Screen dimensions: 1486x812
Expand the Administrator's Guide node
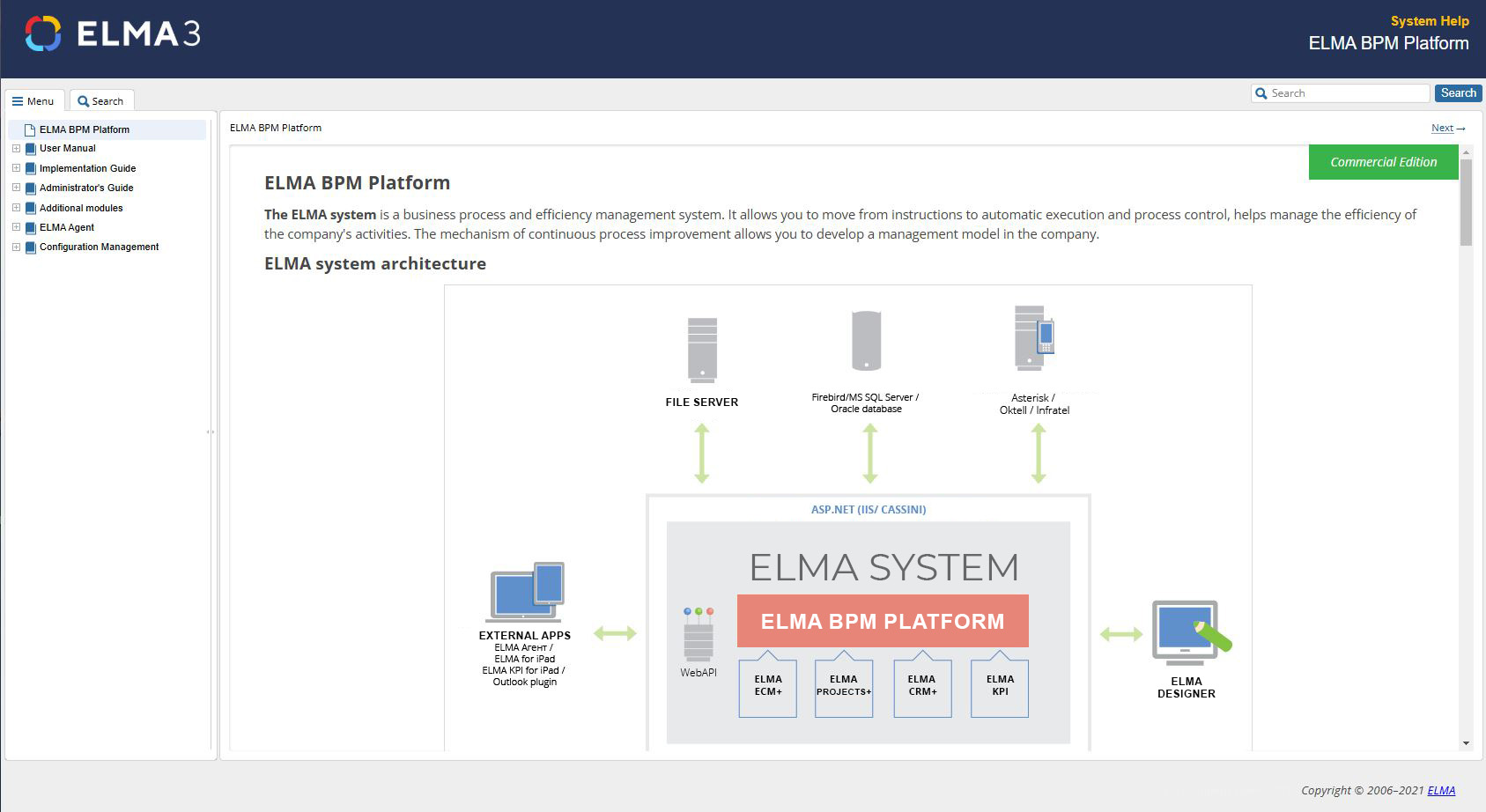tap(16, 188)
